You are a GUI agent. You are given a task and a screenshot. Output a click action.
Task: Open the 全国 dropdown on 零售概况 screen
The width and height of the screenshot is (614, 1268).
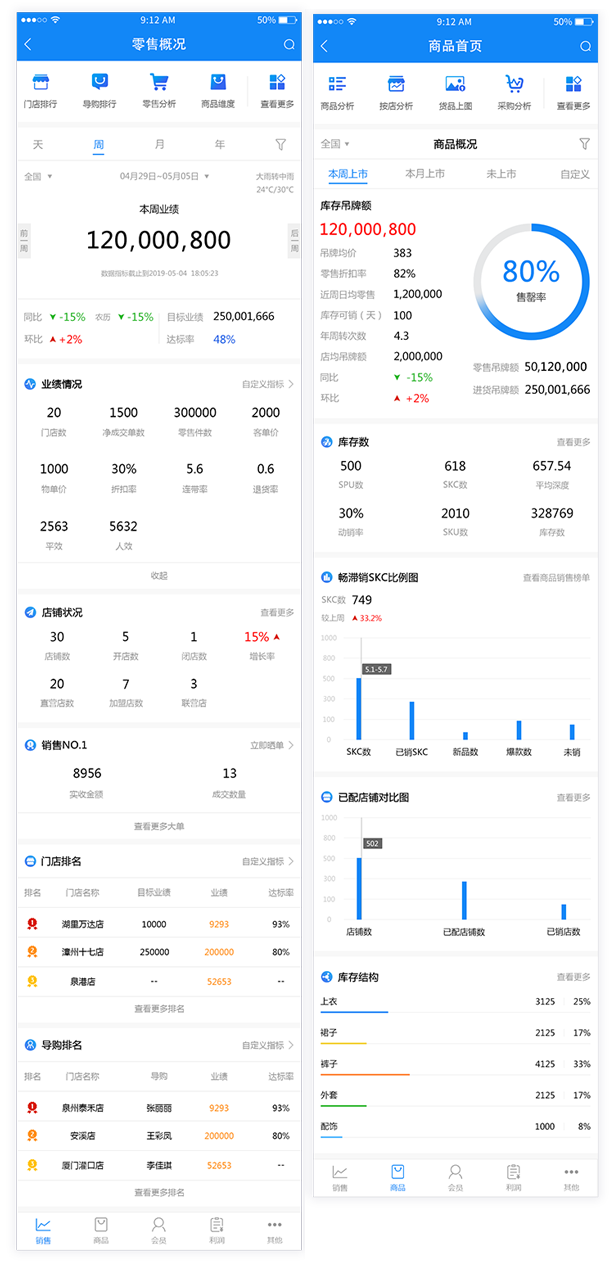(38, 177)
